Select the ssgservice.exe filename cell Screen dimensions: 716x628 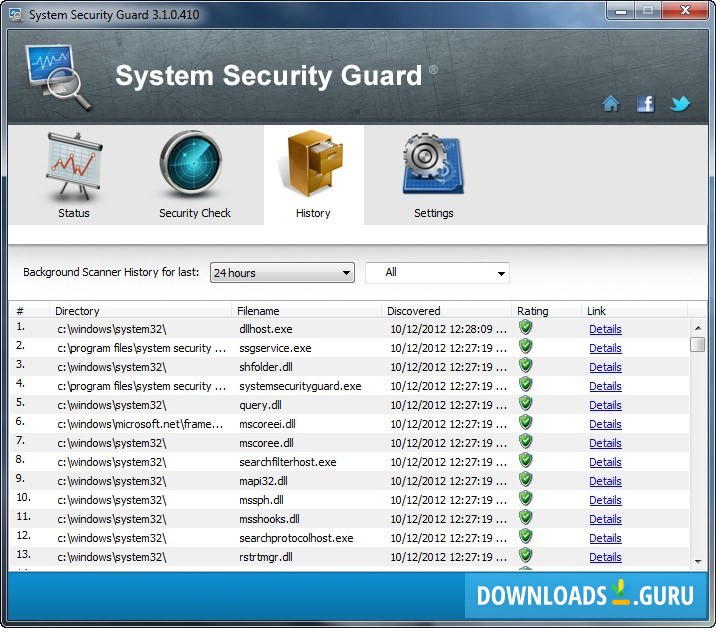click(275, 348)
